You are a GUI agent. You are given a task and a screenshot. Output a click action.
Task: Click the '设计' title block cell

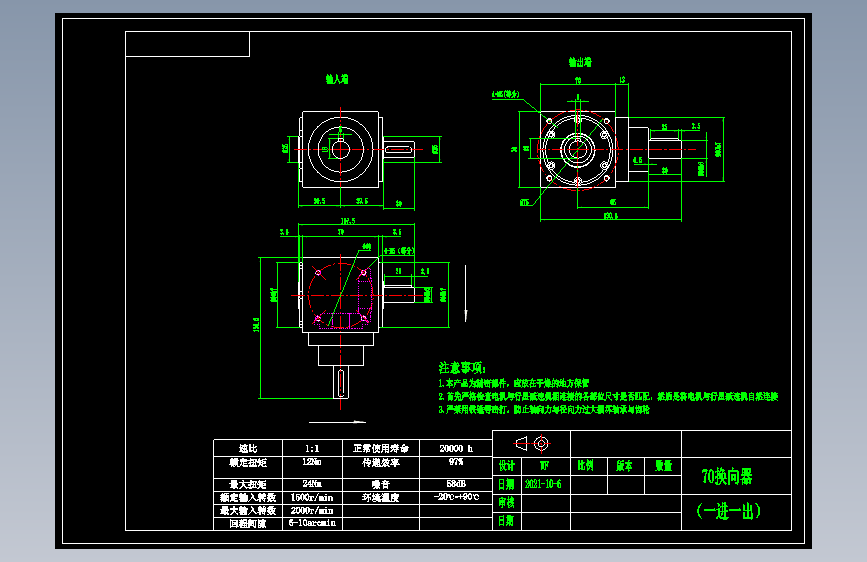[506, 466]
